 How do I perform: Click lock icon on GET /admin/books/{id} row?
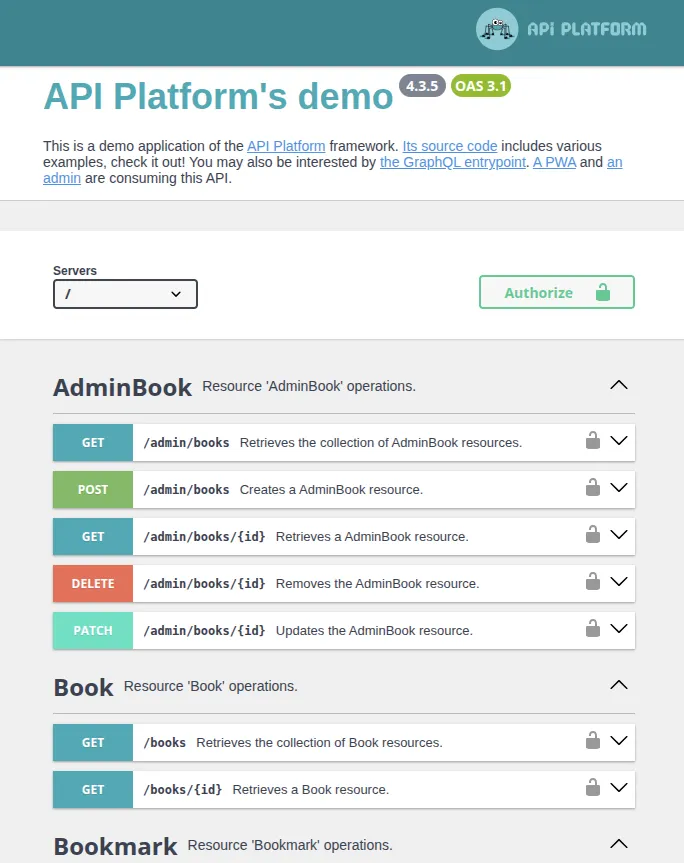tap(593, 534)
